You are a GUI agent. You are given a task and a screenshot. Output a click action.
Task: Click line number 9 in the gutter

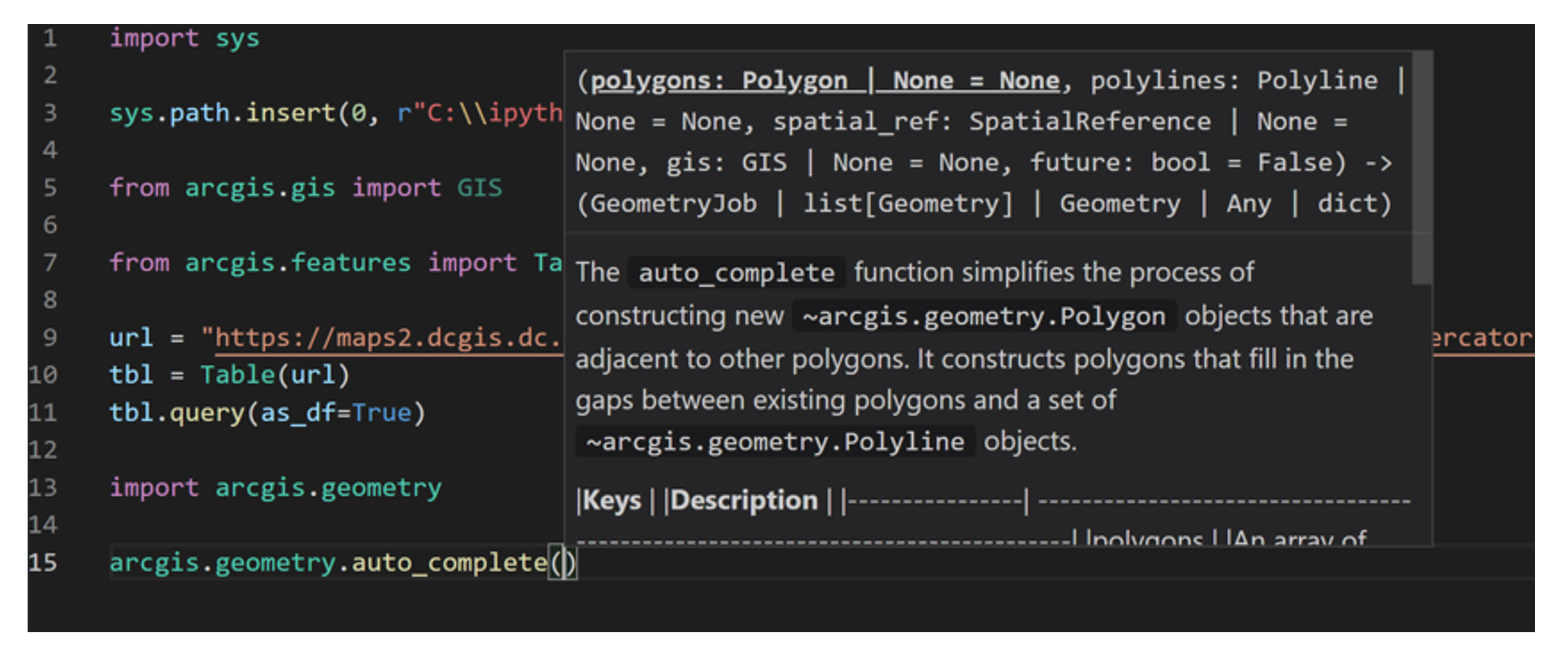[50, 337]
